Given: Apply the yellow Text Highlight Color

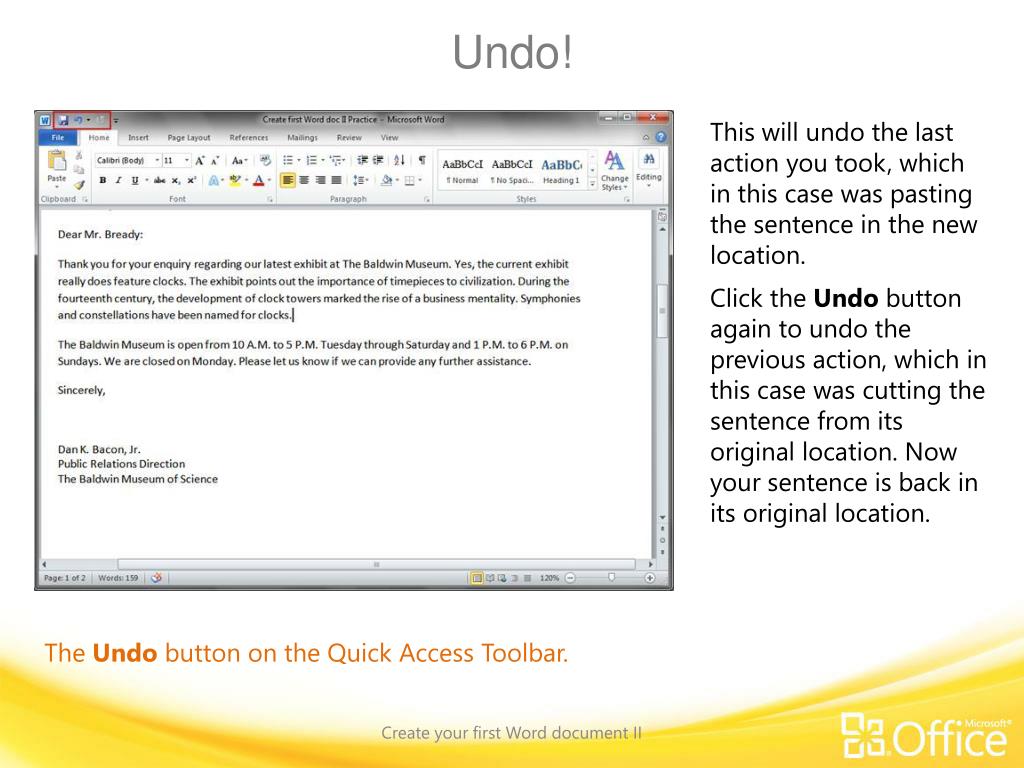Looking at the screenshot, I should tap(235, 180).
